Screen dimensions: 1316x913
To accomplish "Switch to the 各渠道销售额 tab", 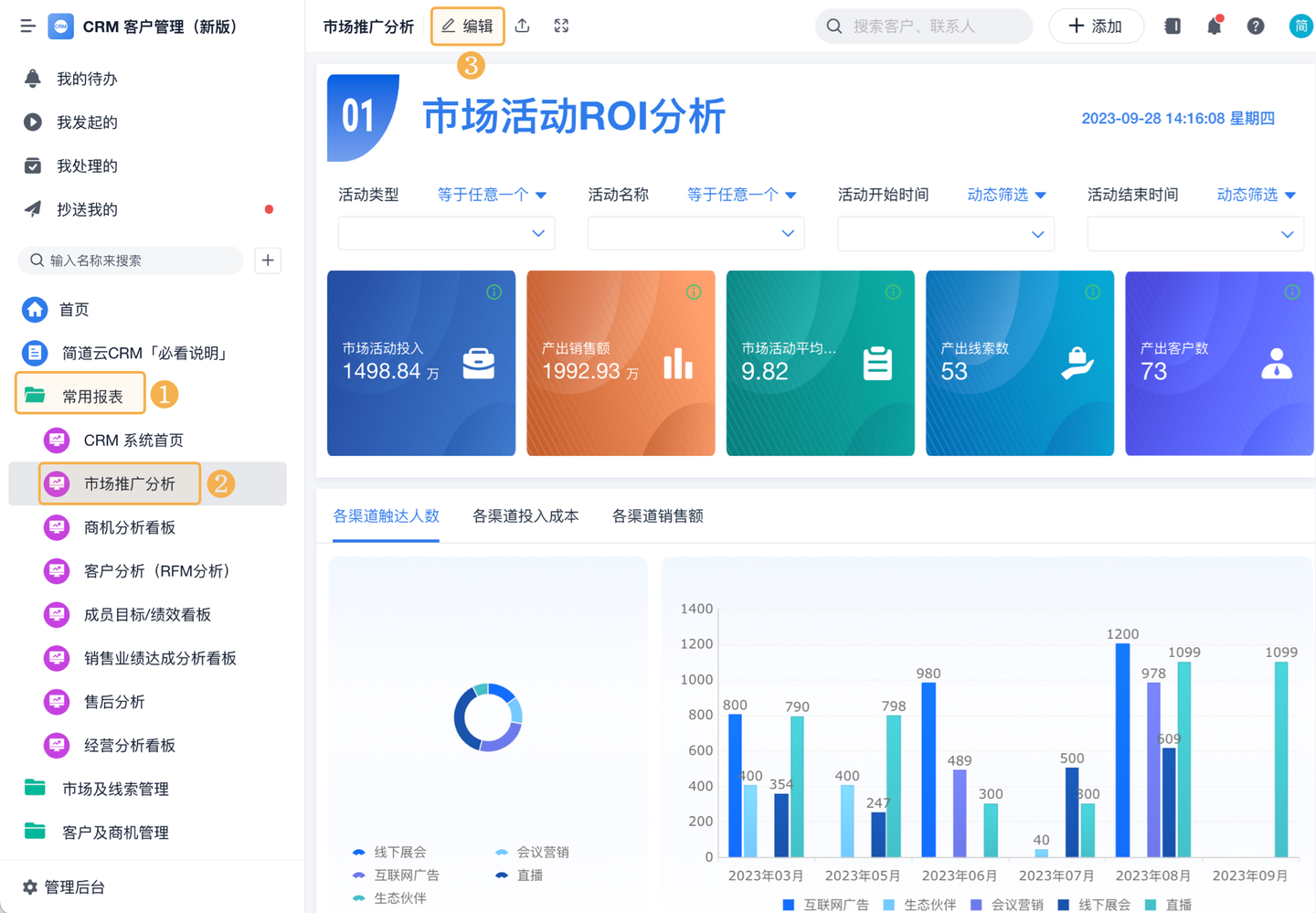I will coord(656,515).
